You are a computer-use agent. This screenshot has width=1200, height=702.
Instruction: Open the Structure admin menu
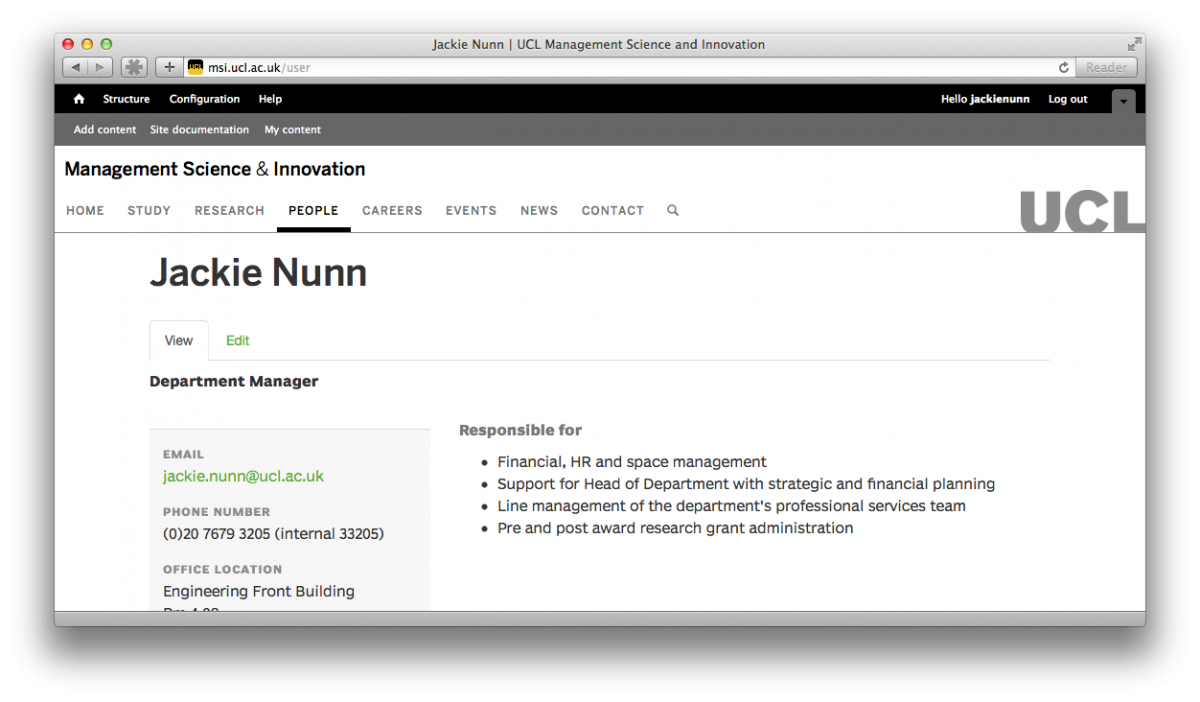[x=126, y=99]
